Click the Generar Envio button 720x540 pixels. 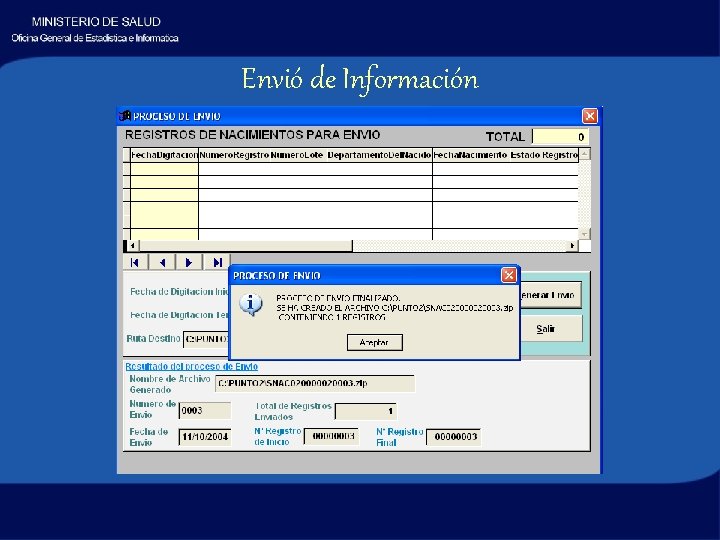(x=551, y=295)
